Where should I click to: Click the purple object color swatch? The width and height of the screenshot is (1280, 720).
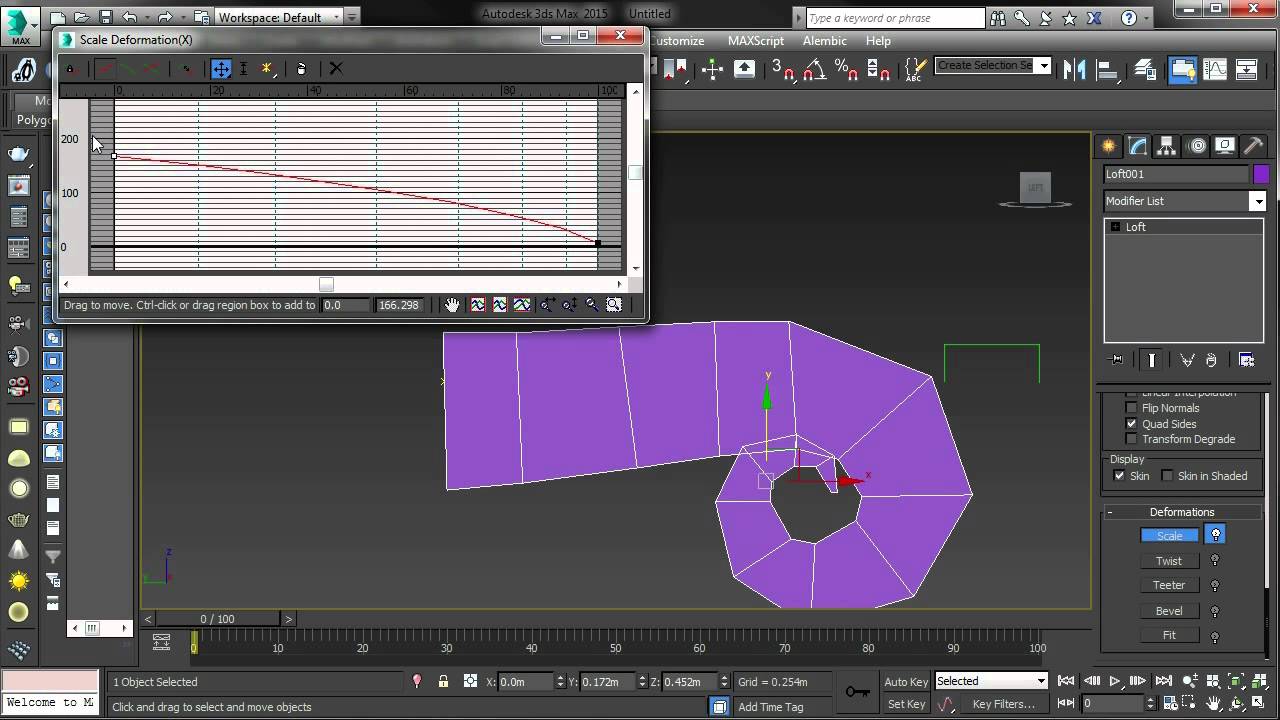(x=1261, y=174)
